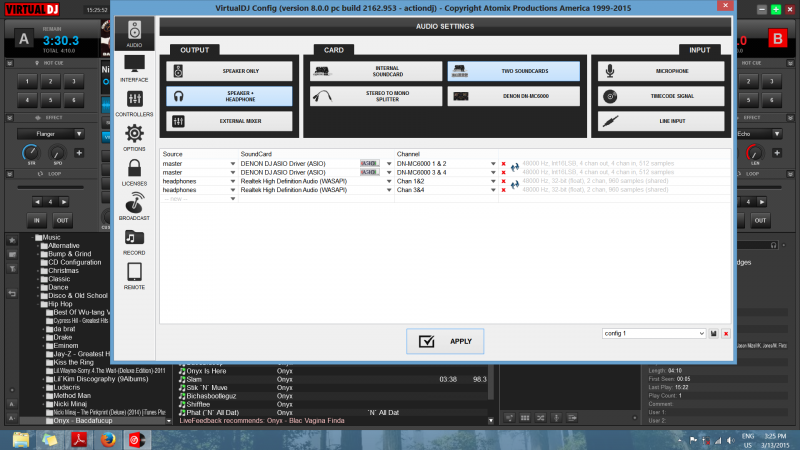Viewport: 800px width, 450px height.
Task: Select Christmas folder in browser tree
Action: pyautogui.click(x=63, y=271)
